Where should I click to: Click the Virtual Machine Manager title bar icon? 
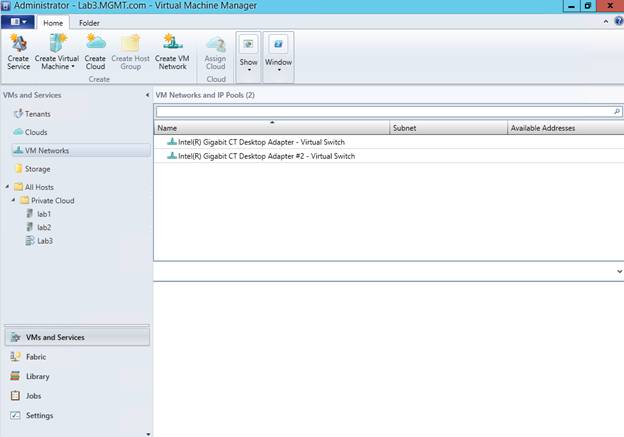[x=6, y=6]
